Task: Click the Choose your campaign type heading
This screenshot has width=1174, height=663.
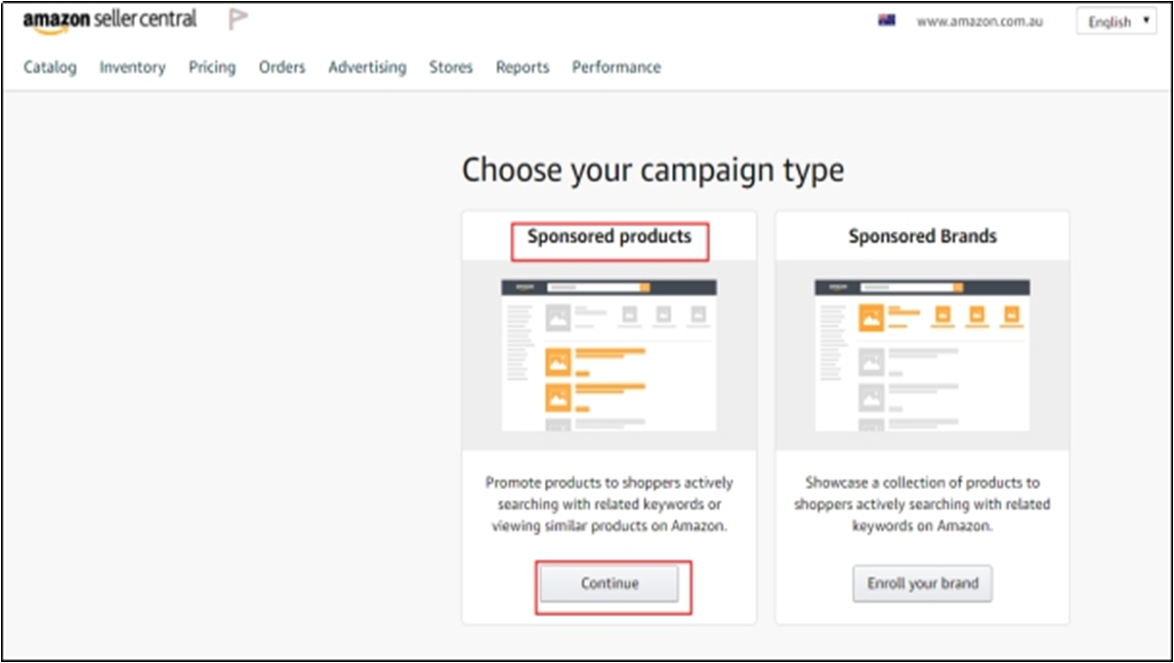Action: coord(652,170)
